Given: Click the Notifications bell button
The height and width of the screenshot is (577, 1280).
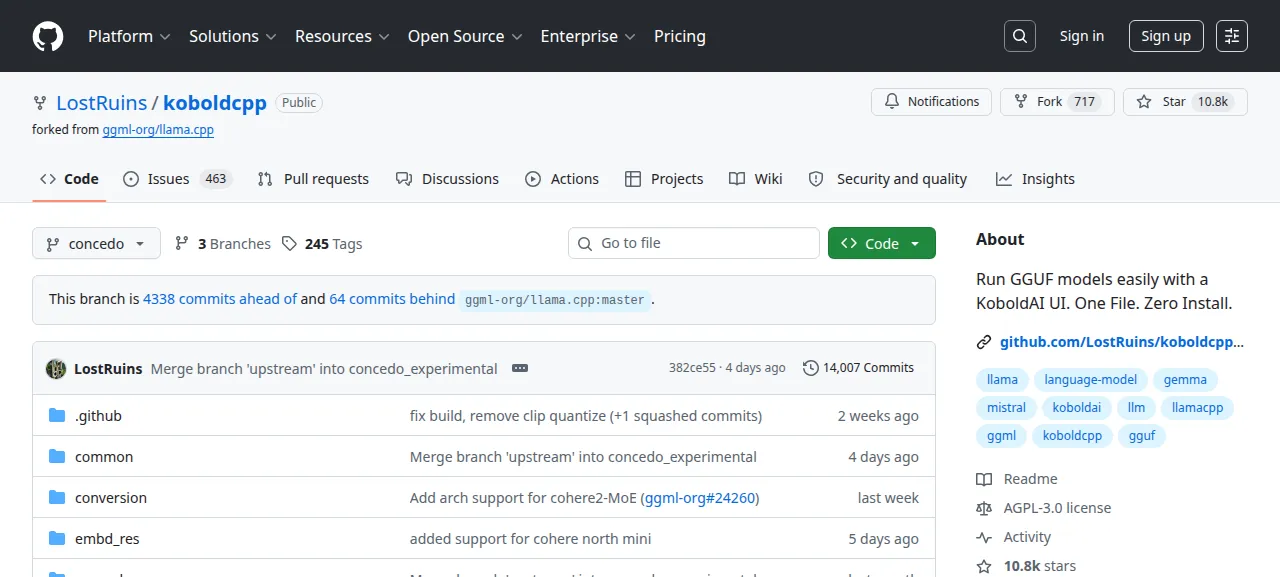Looking at the screenshot, I should tap(932, 102).
